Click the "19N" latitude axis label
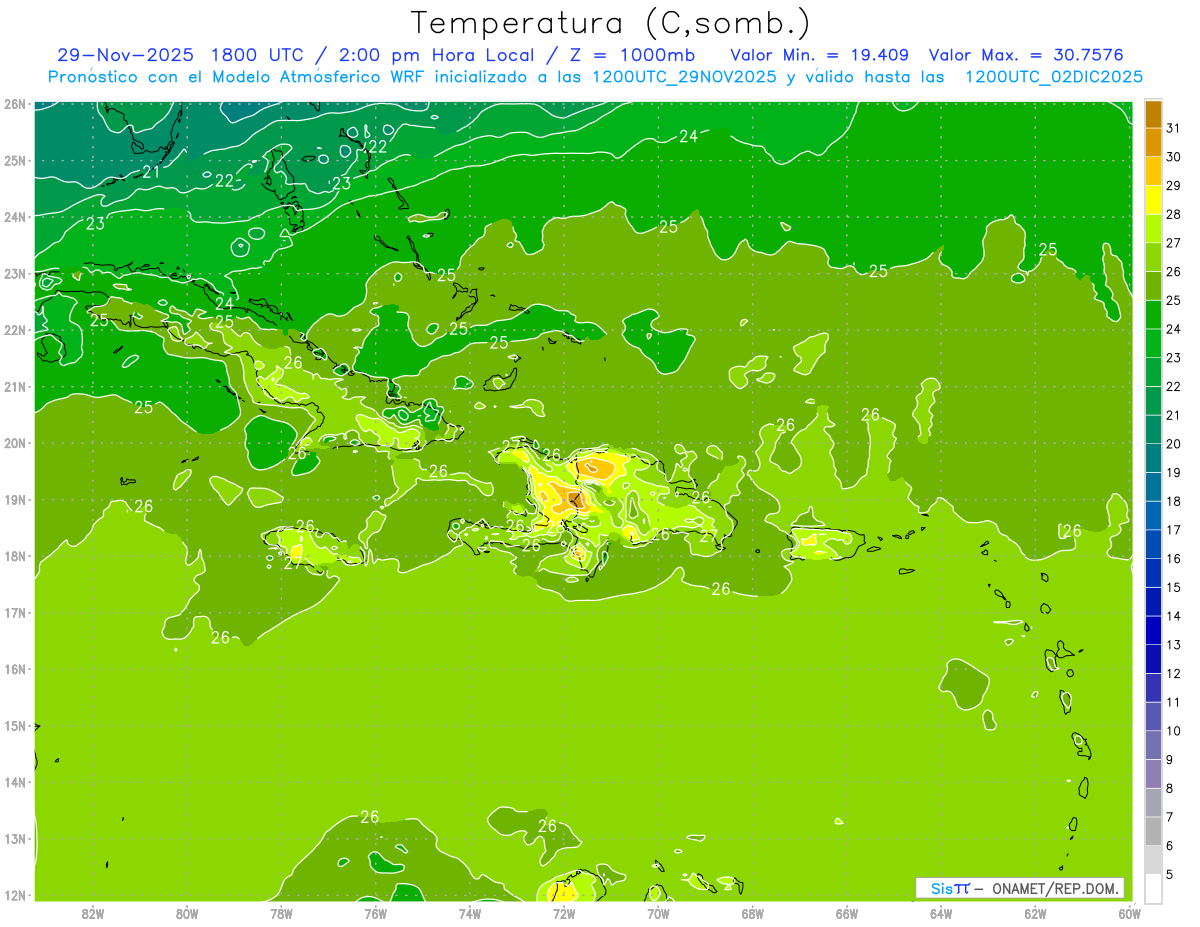 point(15,499)
